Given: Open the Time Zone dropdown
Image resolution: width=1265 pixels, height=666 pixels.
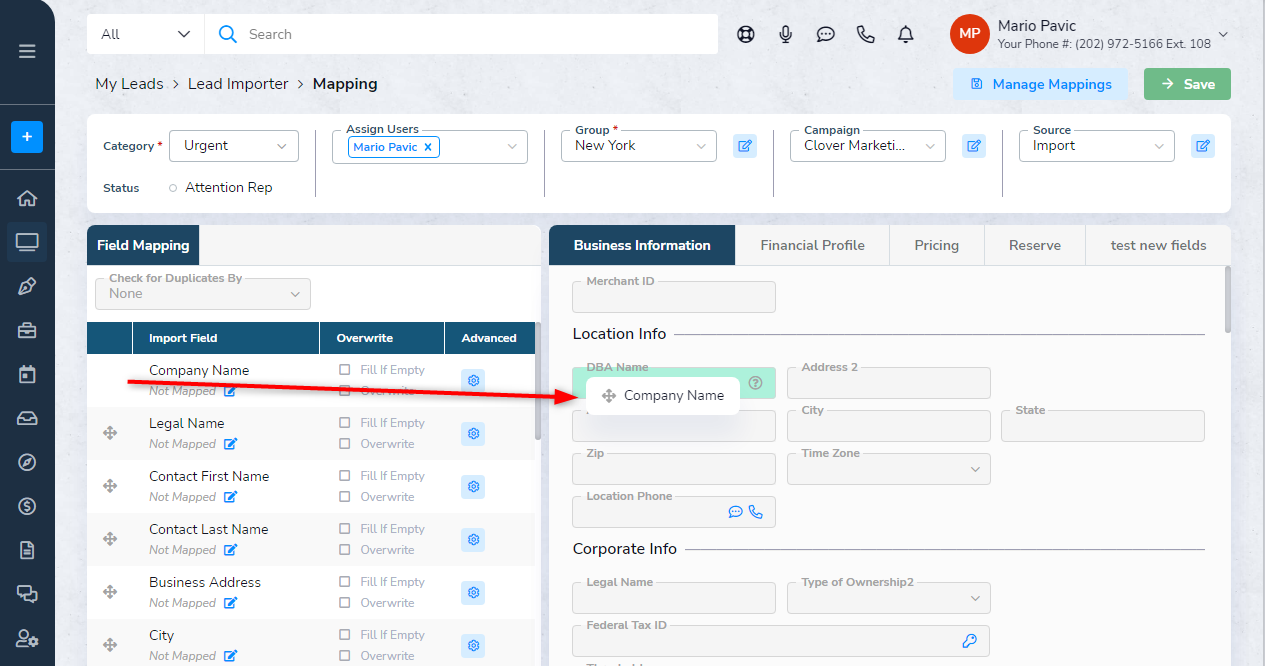Looking at the screenshot, I should (889, 469).
